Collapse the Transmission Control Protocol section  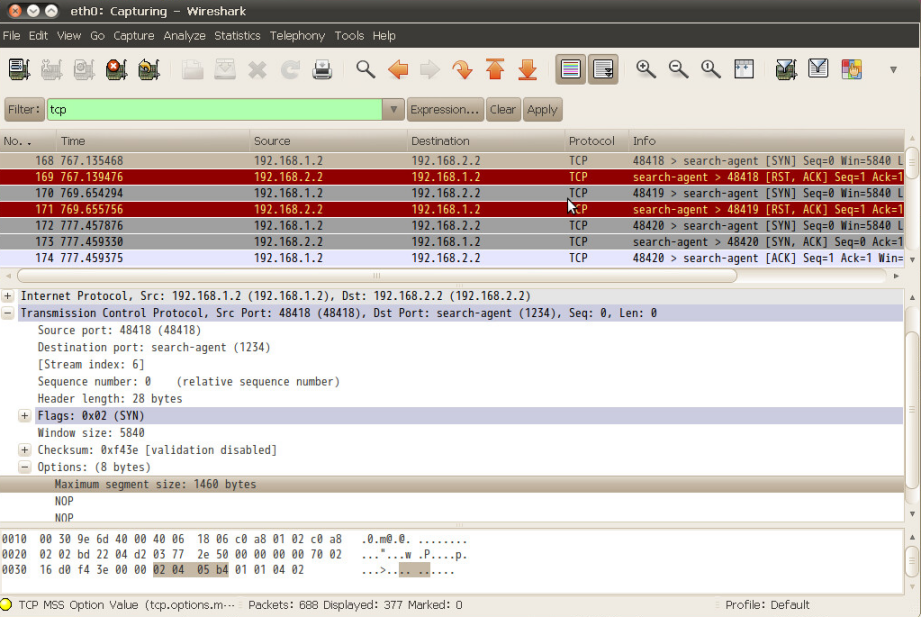click(x=8, y=313)
